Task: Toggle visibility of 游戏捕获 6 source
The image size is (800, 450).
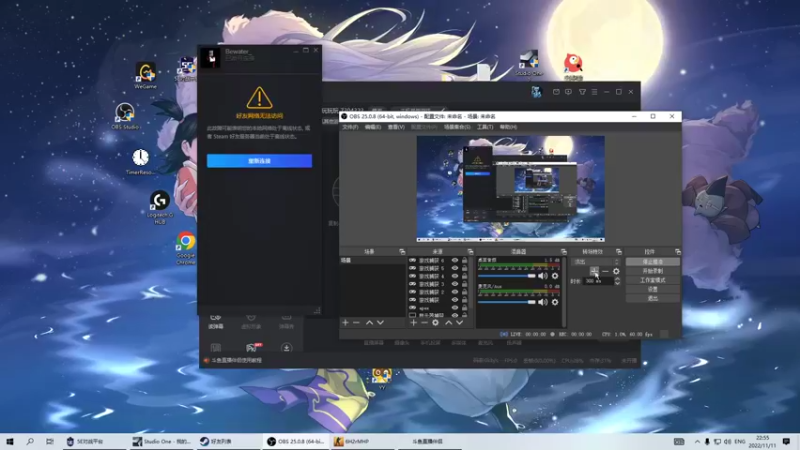Action: coord(455,260)
